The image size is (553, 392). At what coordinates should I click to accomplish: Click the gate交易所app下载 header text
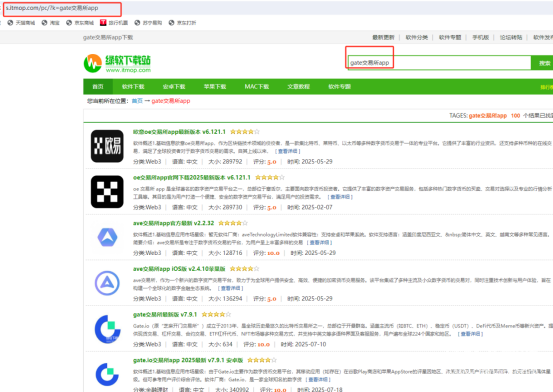click(x=108, y=37)
